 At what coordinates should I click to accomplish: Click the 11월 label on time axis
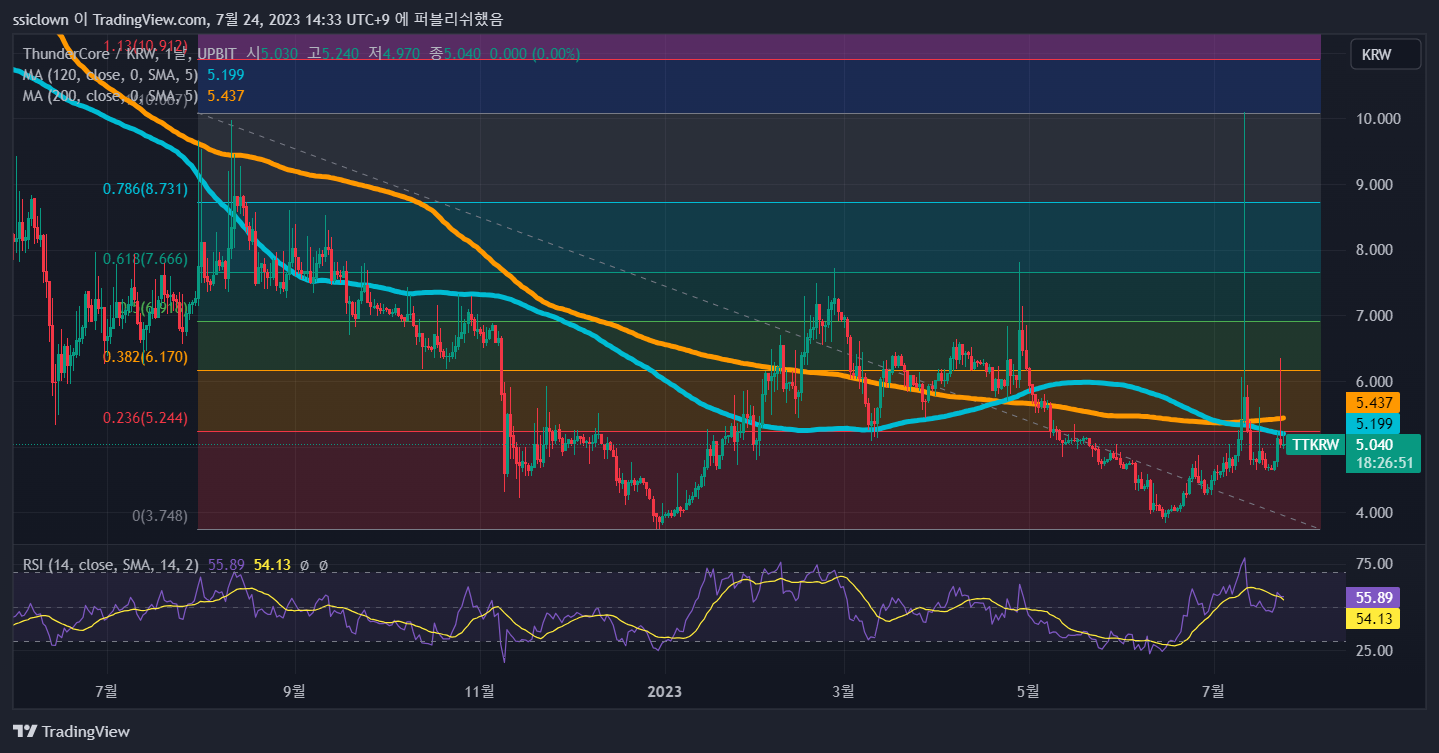point(480,690)
